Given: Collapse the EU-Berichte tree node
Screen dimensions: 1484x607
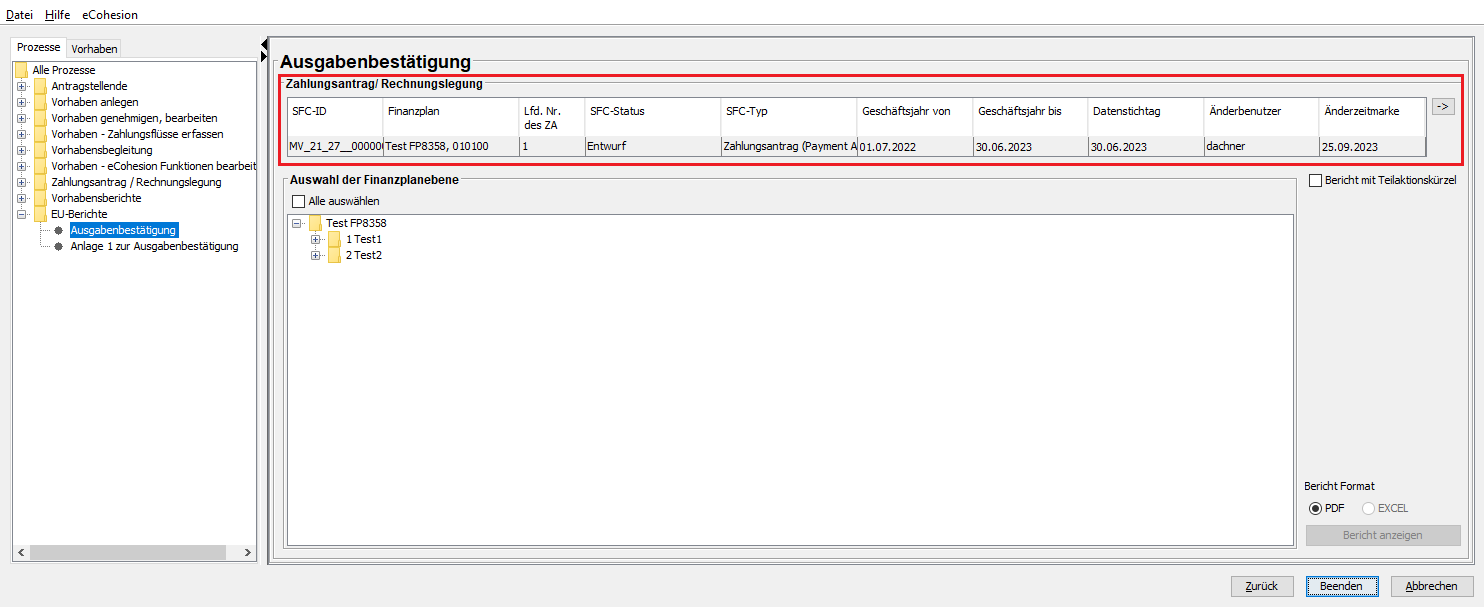Looking at the screenshot, I should (x=21, y=214).
